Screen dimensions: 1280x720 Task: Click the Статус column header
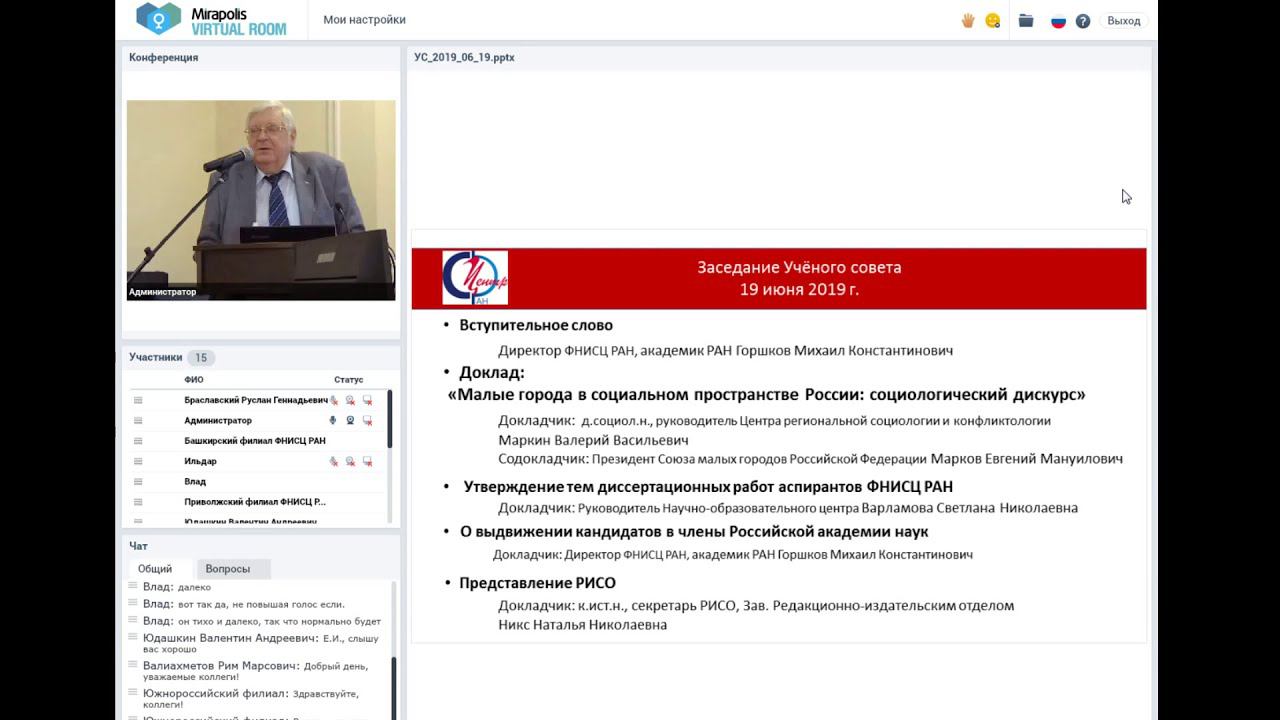pyautogui.click(x=349, y=380)
